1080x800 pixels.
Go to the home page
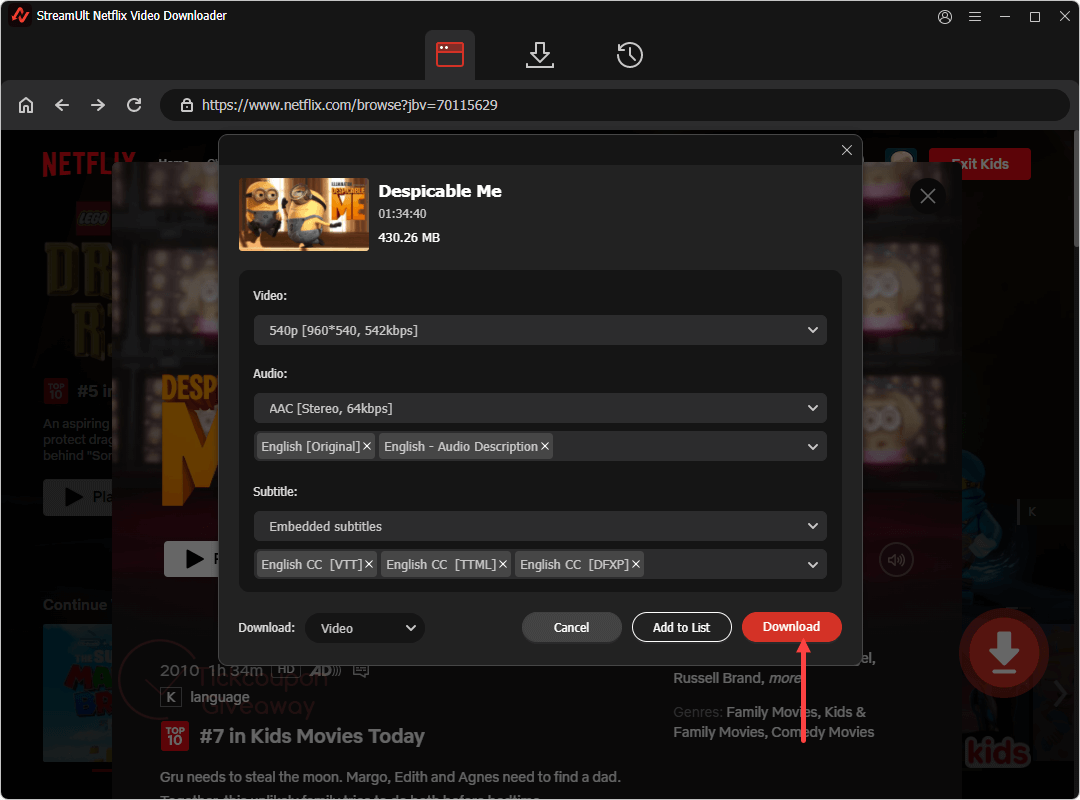[x=26, y=105]
